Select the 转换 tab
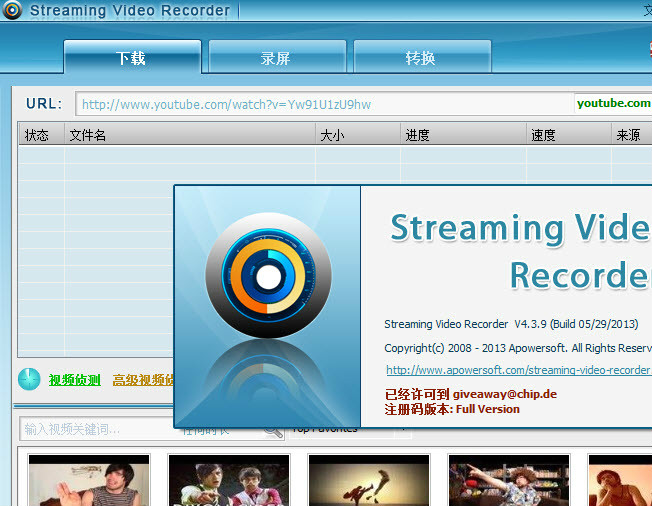Image resolution: width=652 pixels, height=506 pixels. pyautogui.click(x=422, y=57)
